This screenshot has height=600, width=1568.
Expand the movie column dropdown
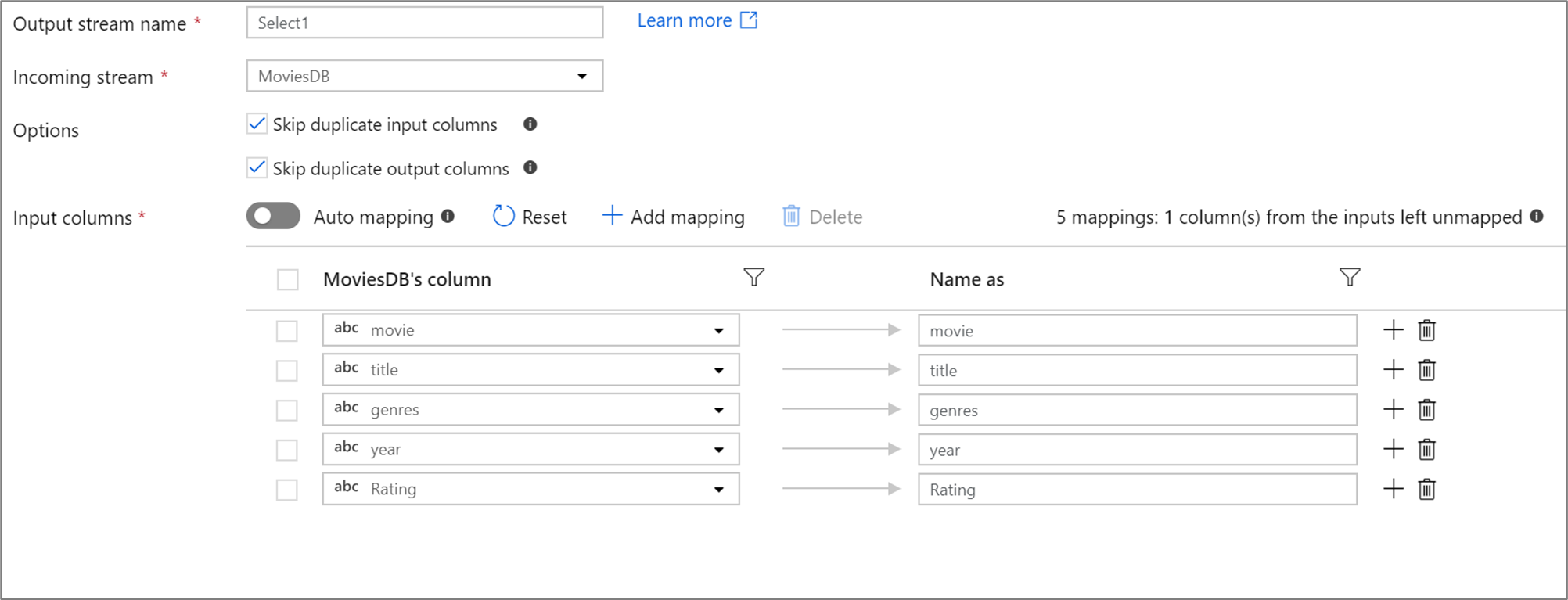(x=718, y=331)
